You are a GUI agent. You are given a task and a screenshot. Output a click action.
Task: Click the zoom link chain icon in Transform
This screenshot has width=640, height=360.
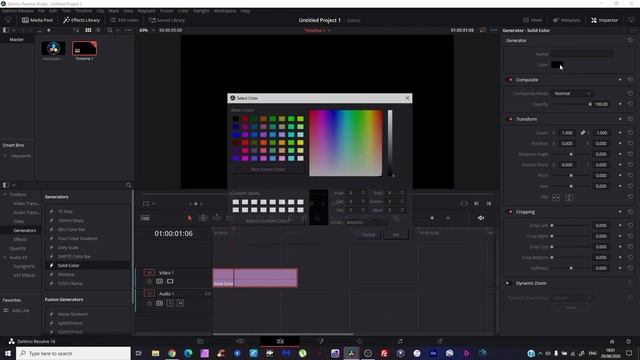pyautogui.click(x=583, y=133)
